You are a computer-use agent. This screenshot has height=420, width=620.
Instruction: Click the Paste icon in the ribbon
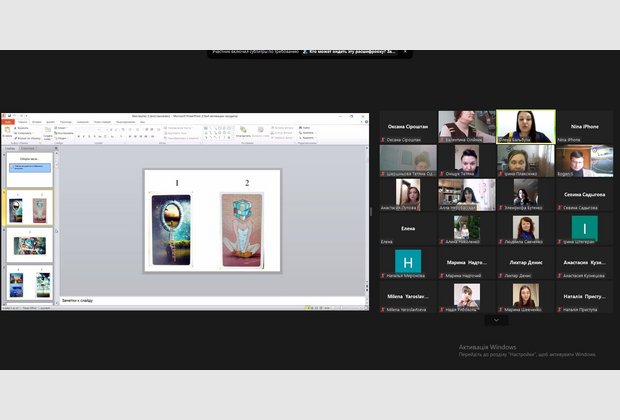point(7,130)
